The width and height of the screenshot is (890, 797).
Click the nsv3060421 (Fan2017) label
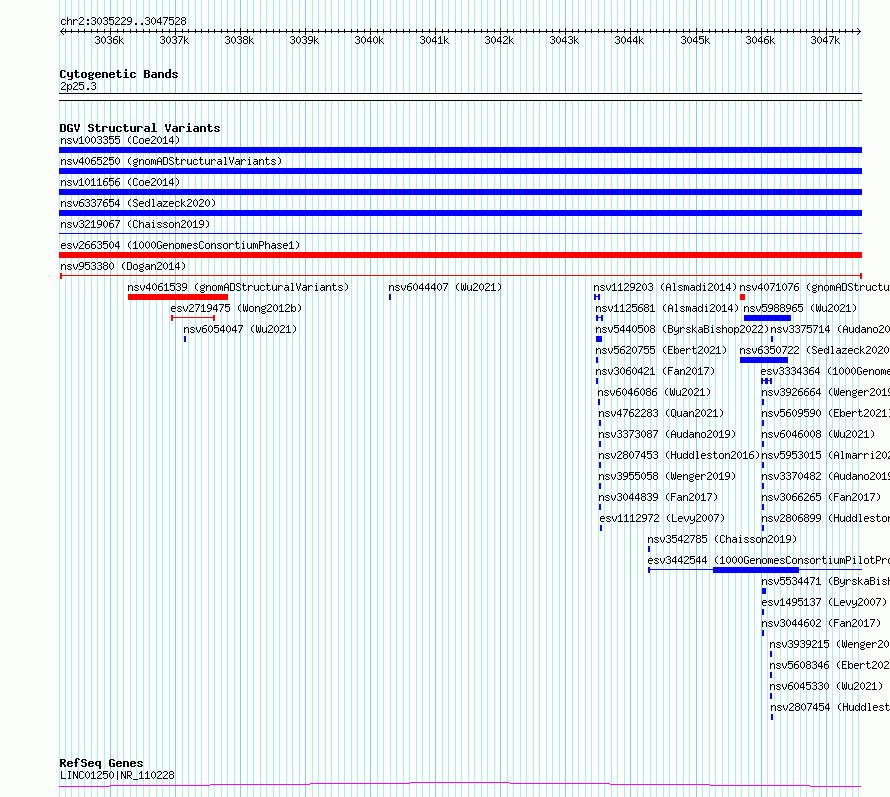click(655, 371)
